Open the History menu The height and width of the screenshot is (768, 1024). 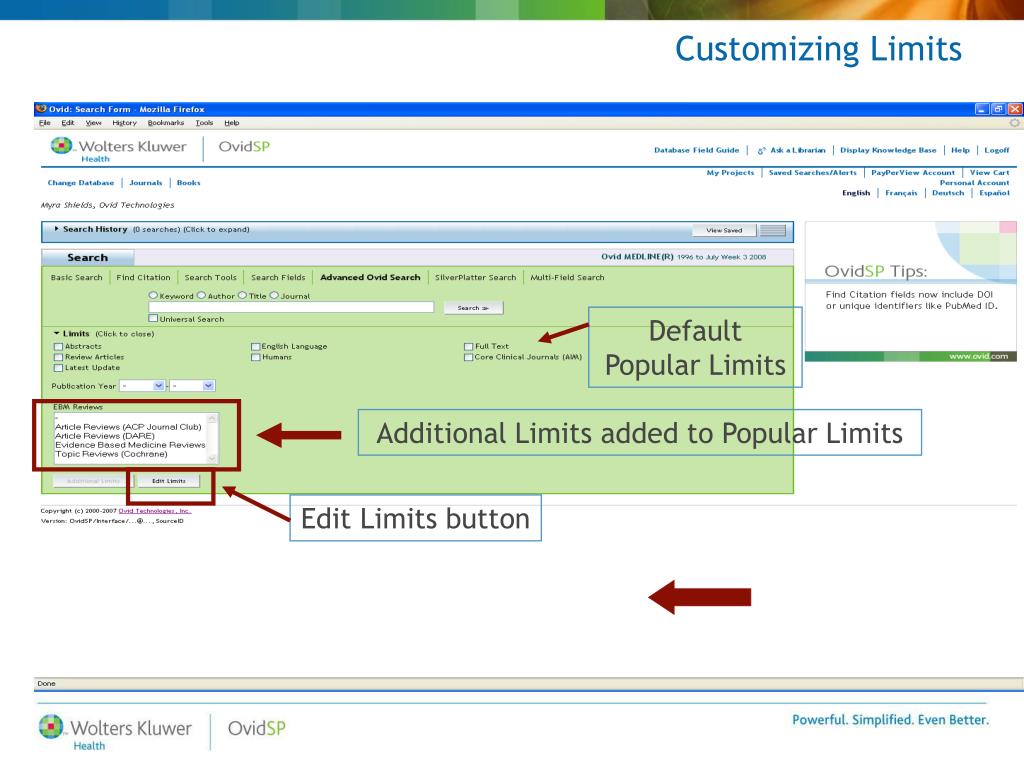pyautogui.click(x=124, y=123)
